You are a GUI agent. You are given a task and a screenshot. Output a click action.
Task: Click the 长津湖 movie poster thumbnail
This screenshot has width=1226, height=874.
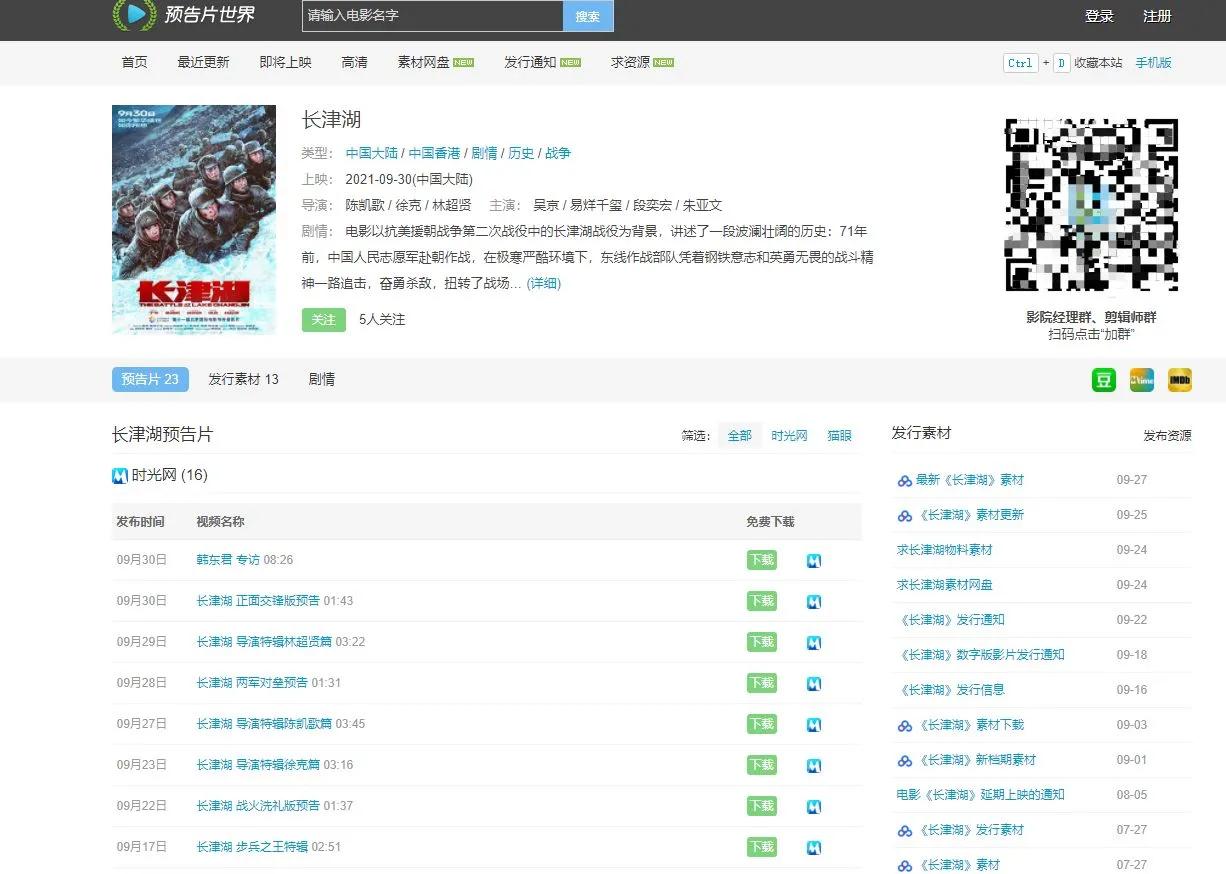(194, 219)
